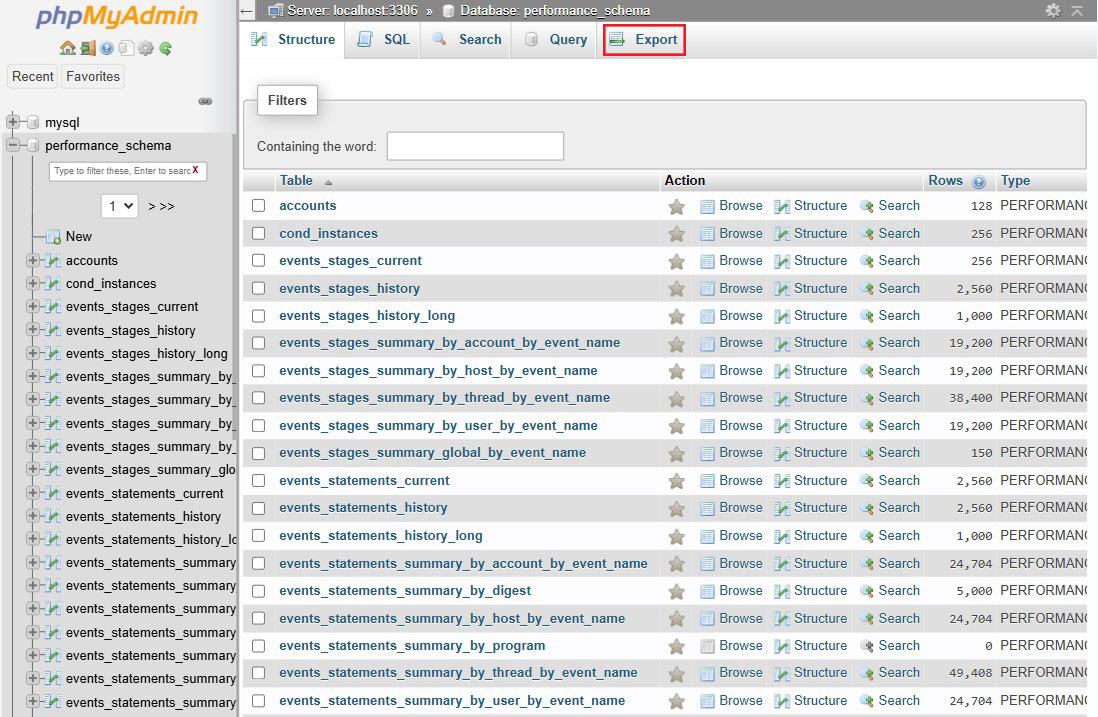1098x717 pixels.
Task: Open phpMyAdmin documentation question-mark icon
Action: (106, 48)
